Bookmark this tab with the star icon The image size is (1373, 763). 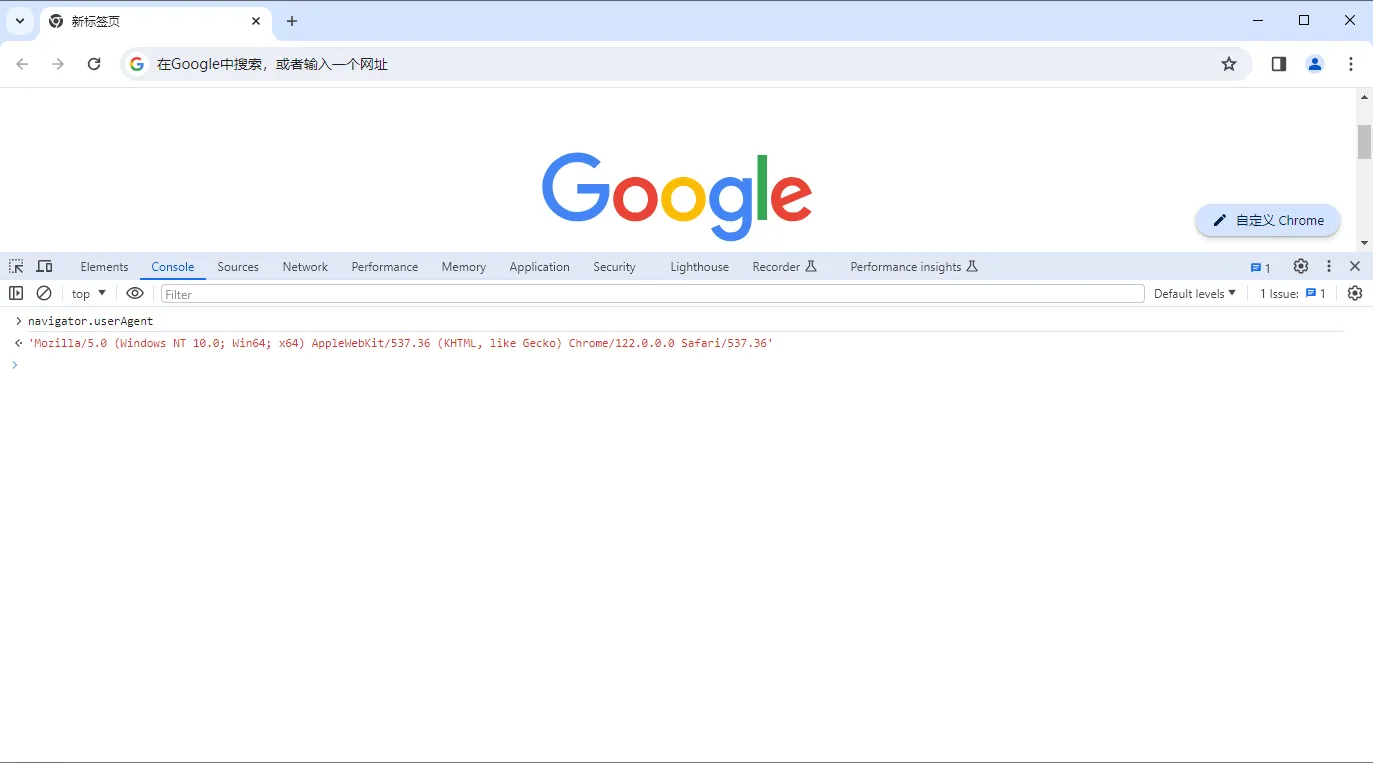click(x=1229, y=64)
